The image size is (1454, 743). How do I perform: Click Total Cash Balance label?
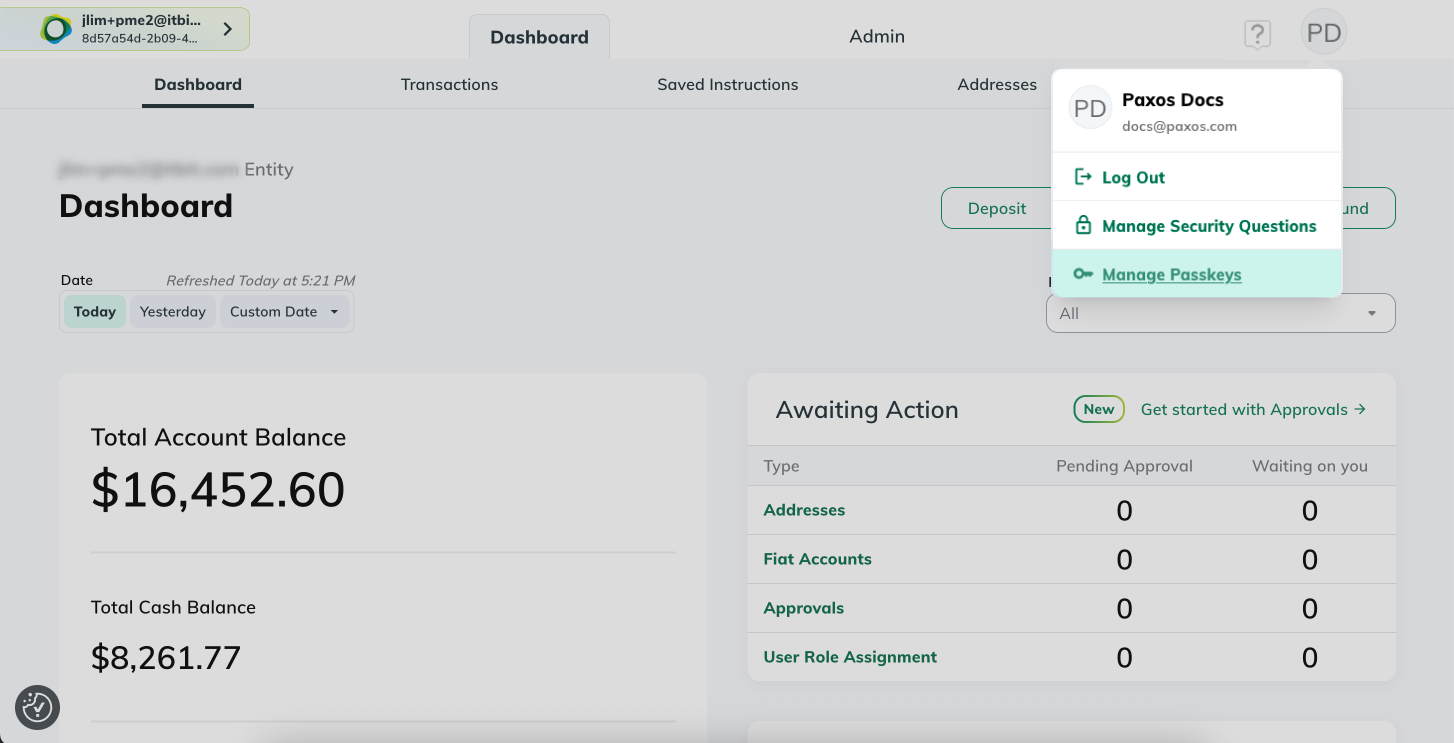[x=173, y=607]
